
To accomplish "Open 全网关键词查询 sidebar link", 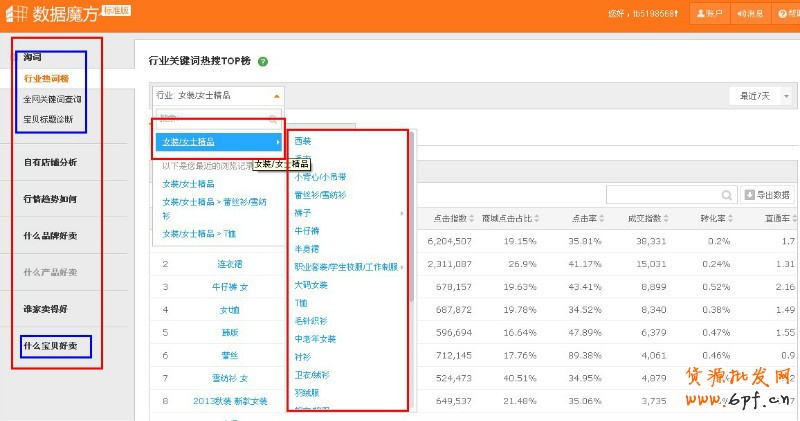I will pos(53,99).
